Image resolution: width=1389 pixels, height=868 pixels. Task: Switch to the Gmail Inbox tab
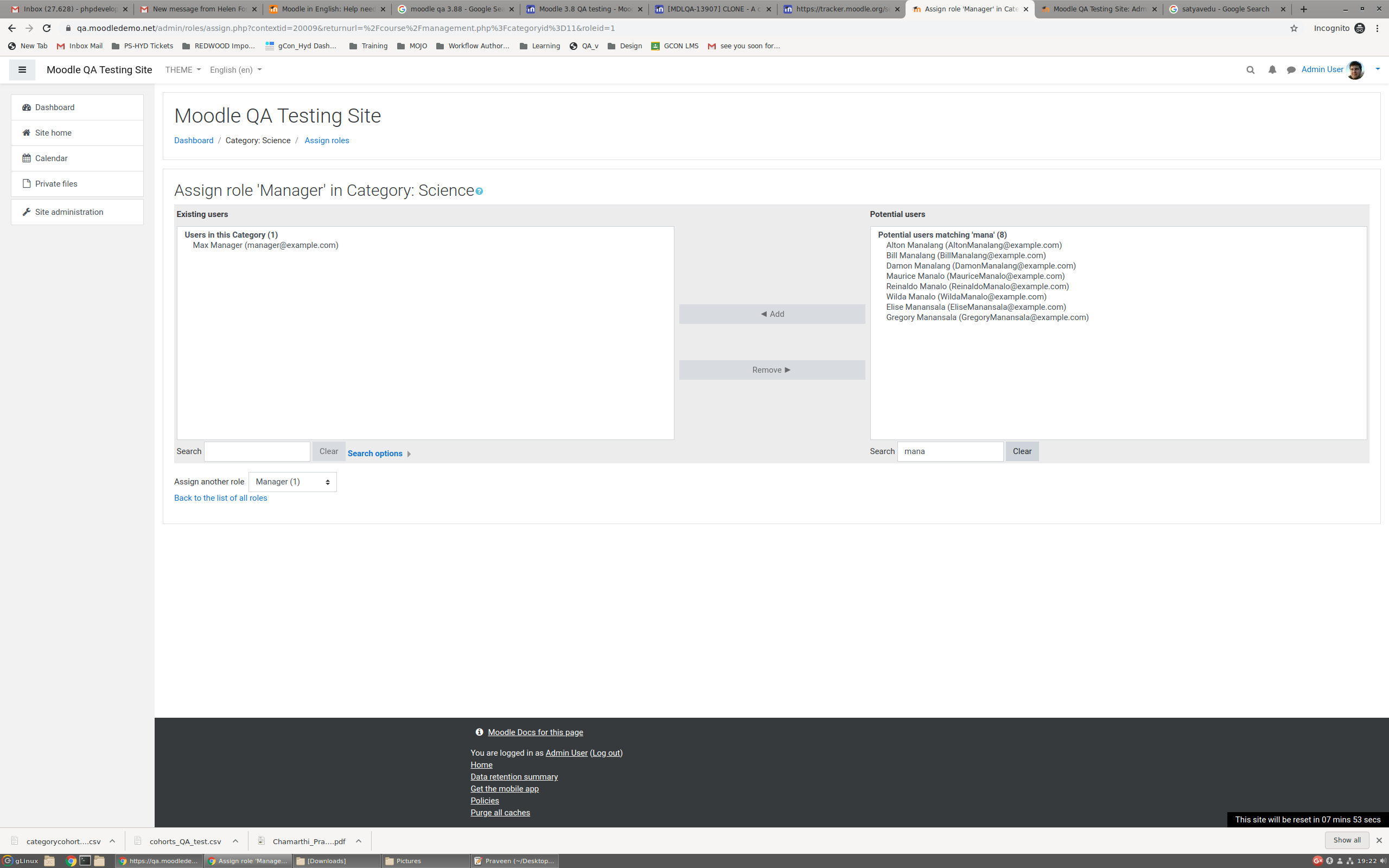pos(69,9)
